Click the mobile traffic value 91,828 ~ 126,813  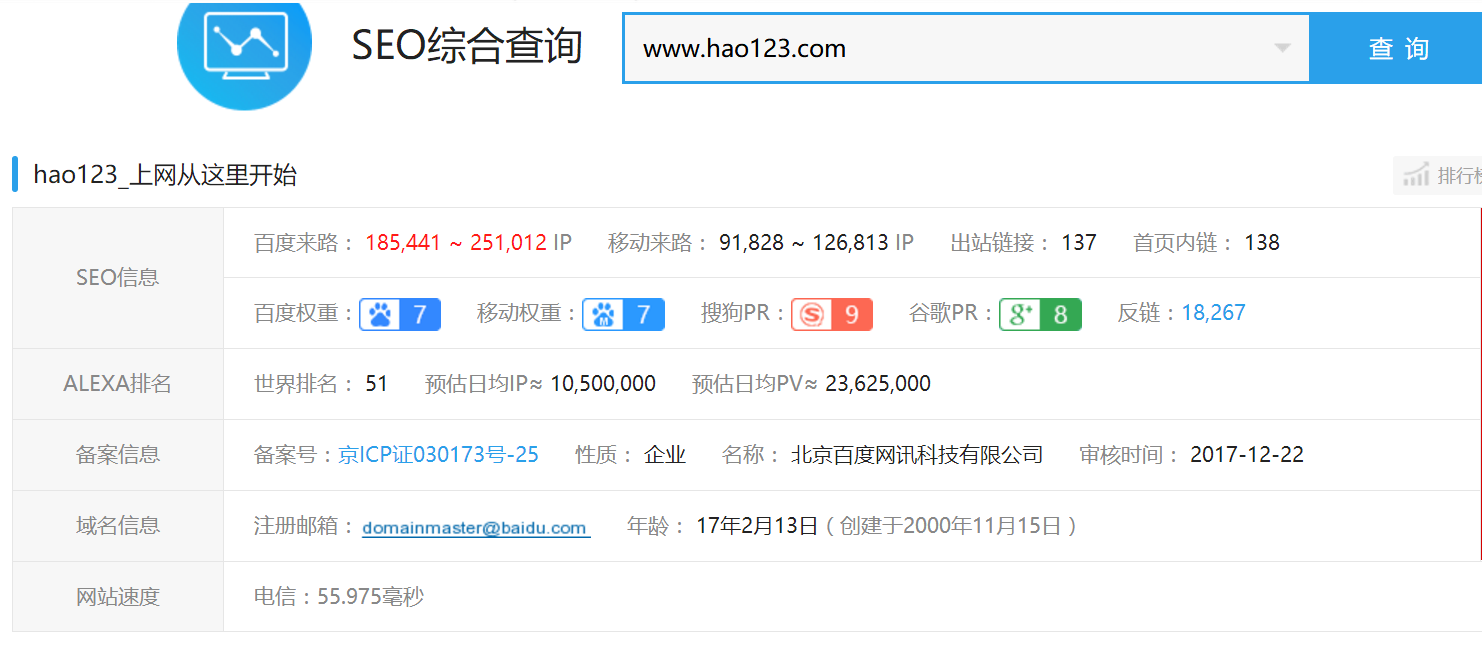[x=805, y=242]
